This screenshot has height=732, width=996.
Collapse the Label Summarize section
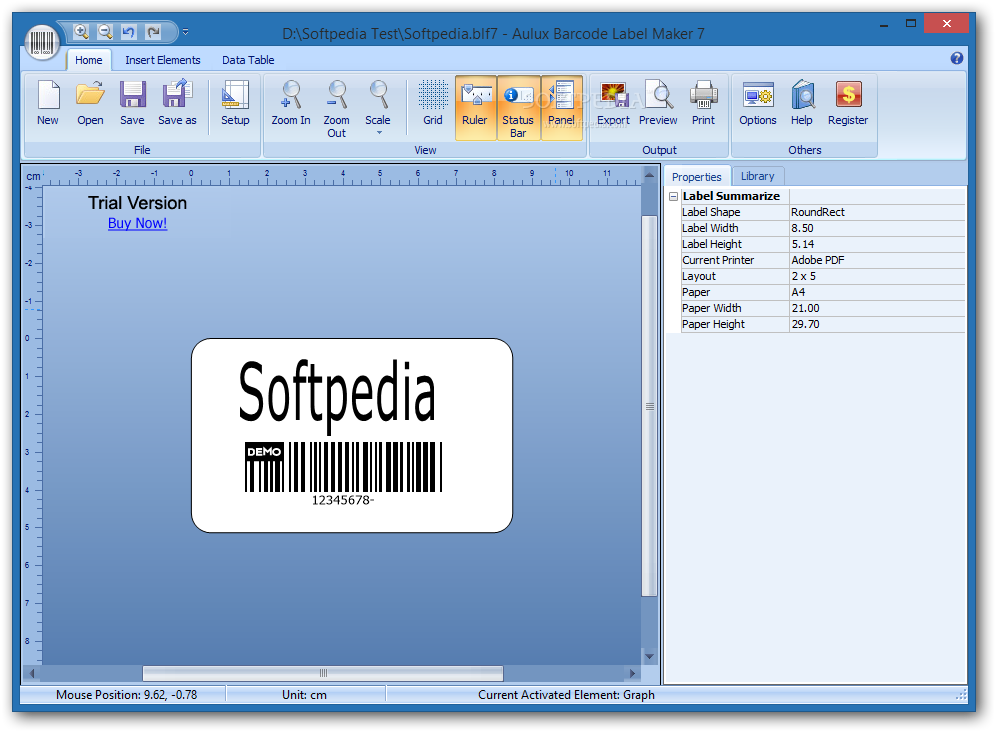(x=673, y=196)
